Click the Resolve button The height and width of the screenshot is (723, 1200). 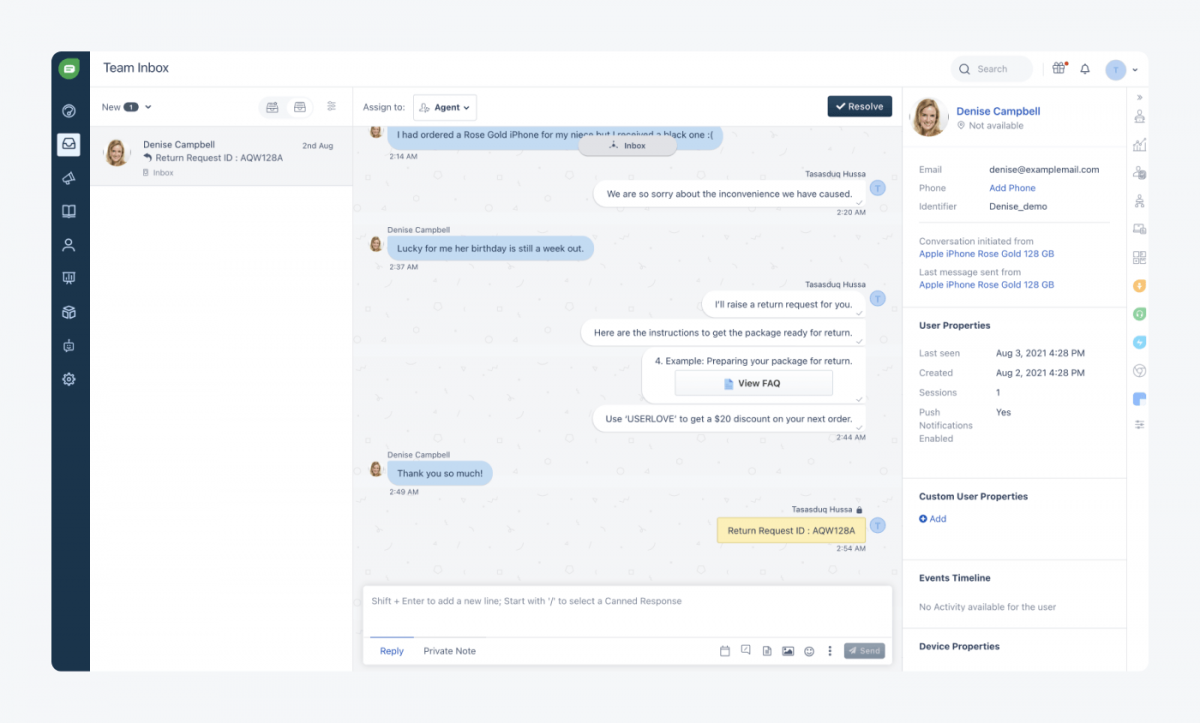pyautogui.click(x=859, y=106)
